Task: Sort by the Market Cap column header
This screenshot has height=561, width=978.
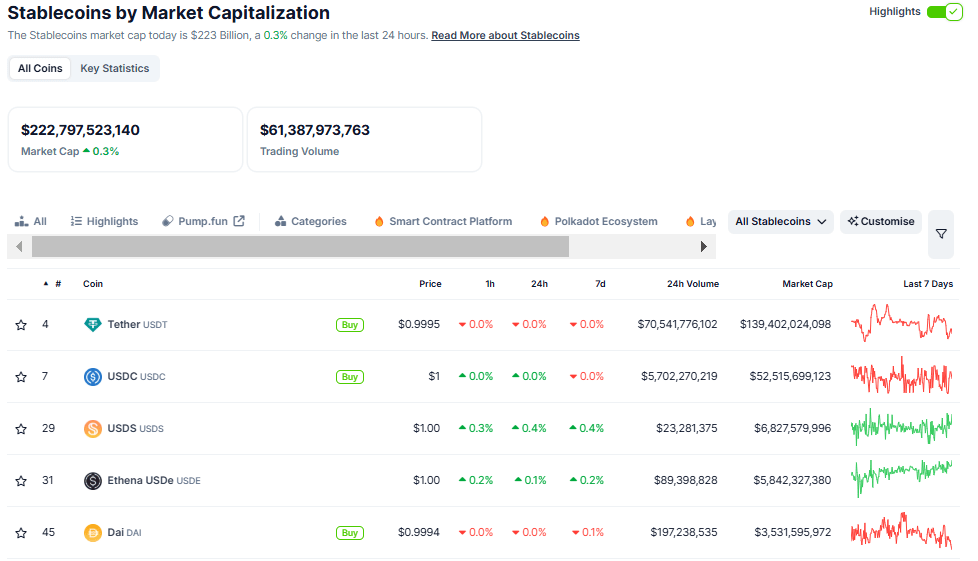Action: pos(808,284)
